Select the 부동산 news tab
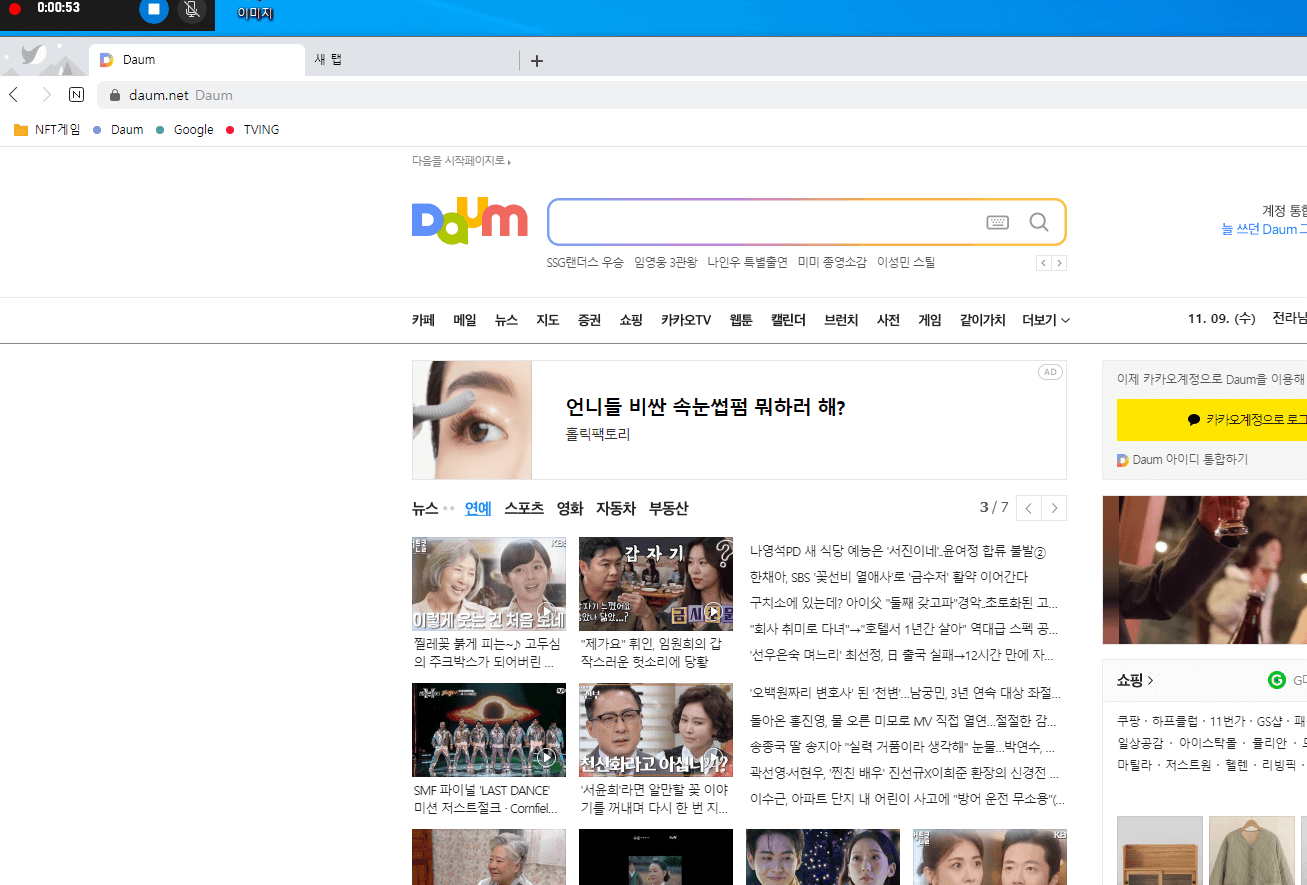Screen dimensions: 1307x885 pyautogui.click(x=669, y=508)
